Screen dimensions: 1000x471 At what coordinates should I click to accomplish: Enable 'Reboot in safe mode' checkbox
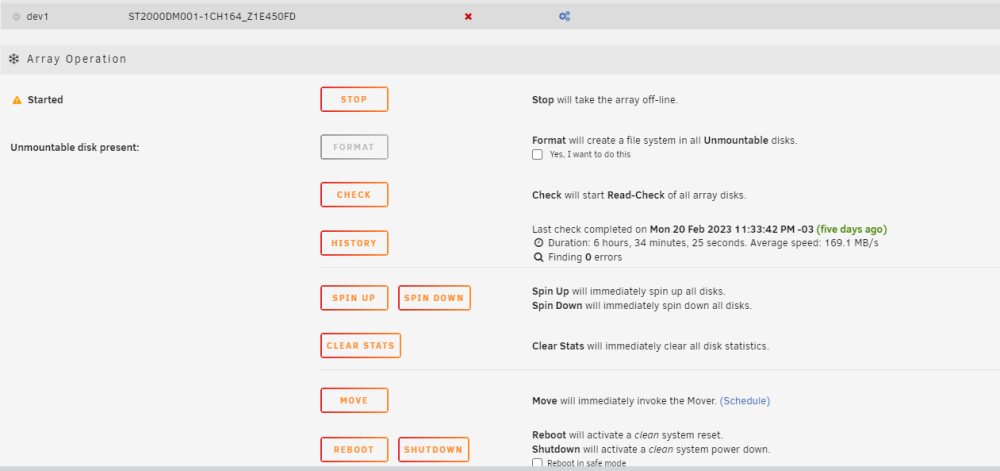(538, 463)
